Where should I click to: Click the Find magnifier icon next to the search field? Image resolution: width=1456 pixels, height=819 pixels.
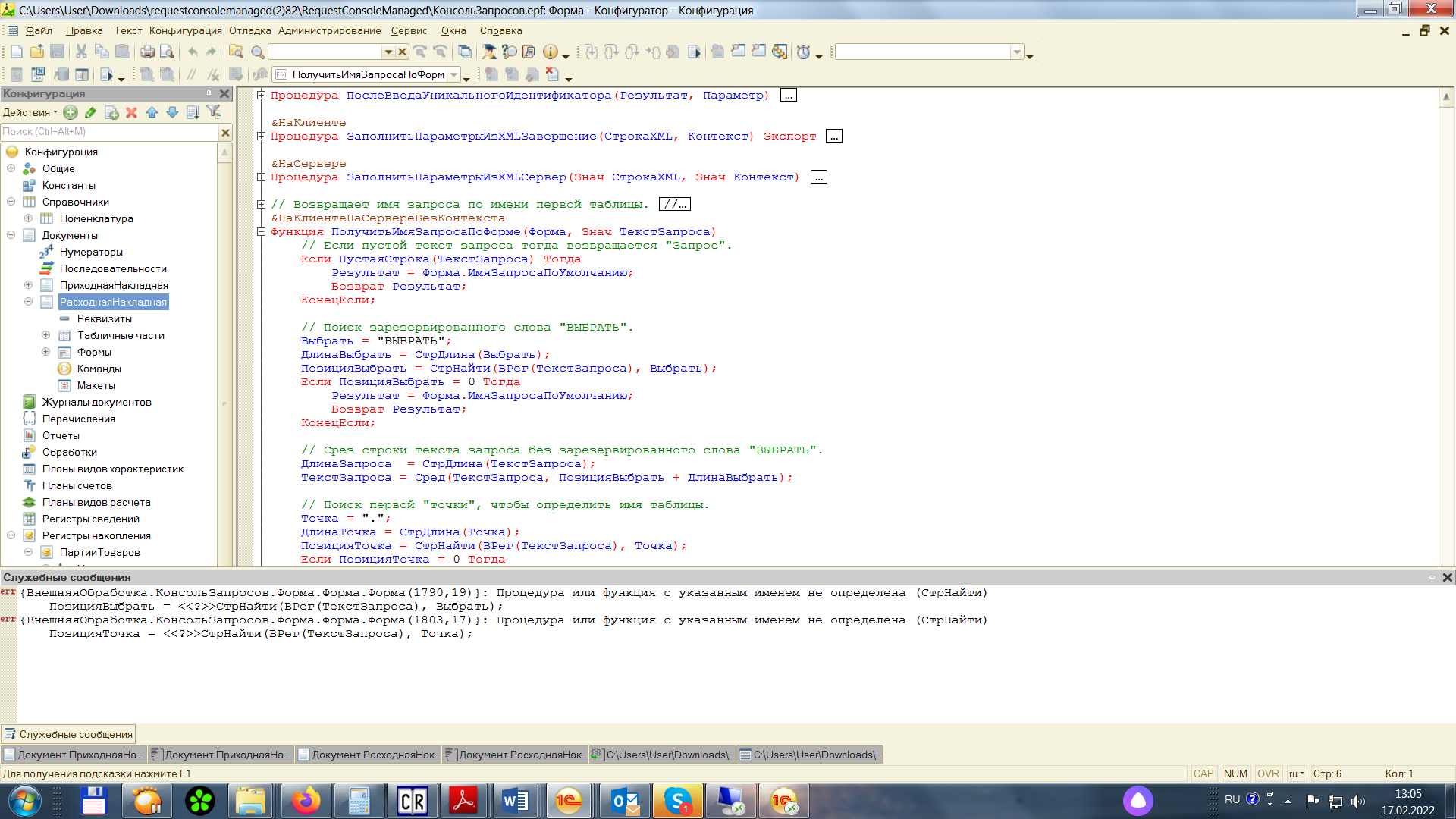pos(257,52)
